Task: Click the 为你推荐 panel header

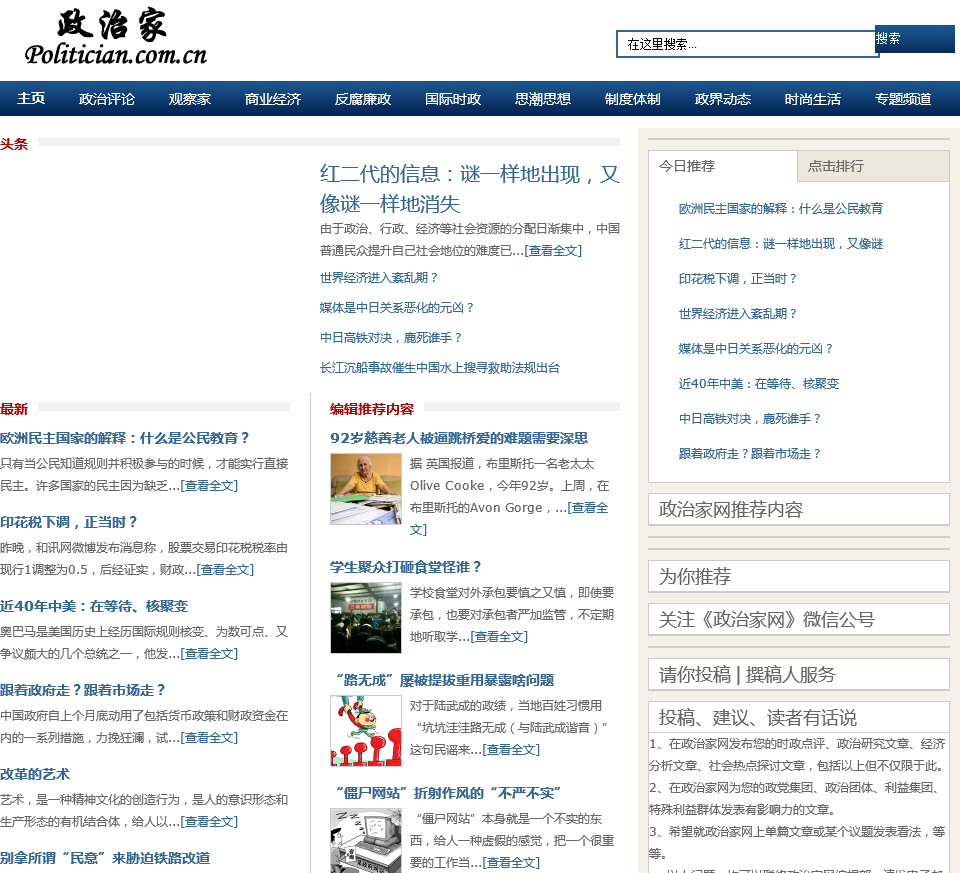Action: (799, 576)
